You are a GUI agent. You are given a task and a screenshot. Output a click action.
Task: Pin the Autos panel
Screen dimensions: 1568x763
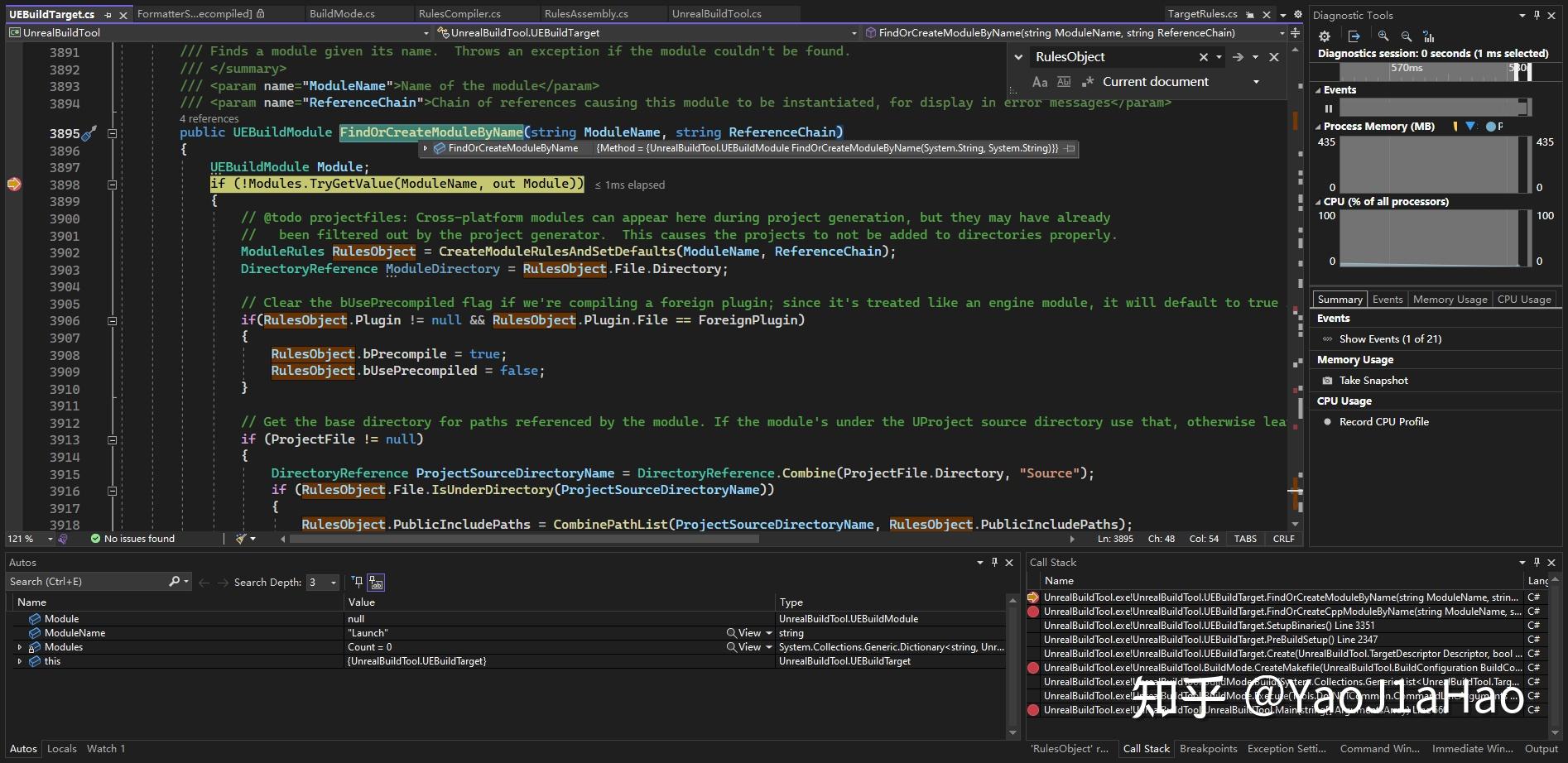tap(994, 562)
